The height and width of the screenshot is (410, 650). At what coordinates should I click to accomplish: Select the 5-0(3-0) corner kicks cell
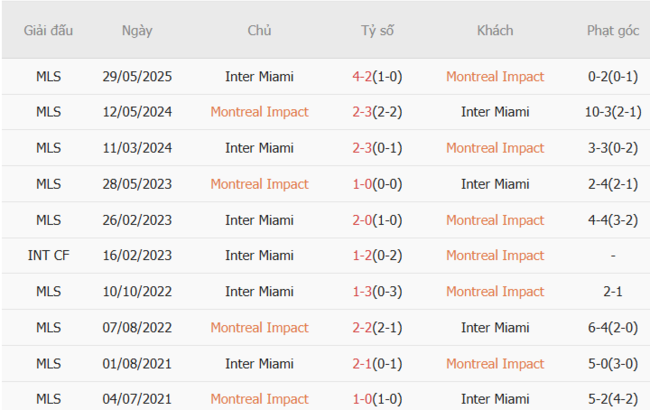pyautogui.click(x=613, y=364)
